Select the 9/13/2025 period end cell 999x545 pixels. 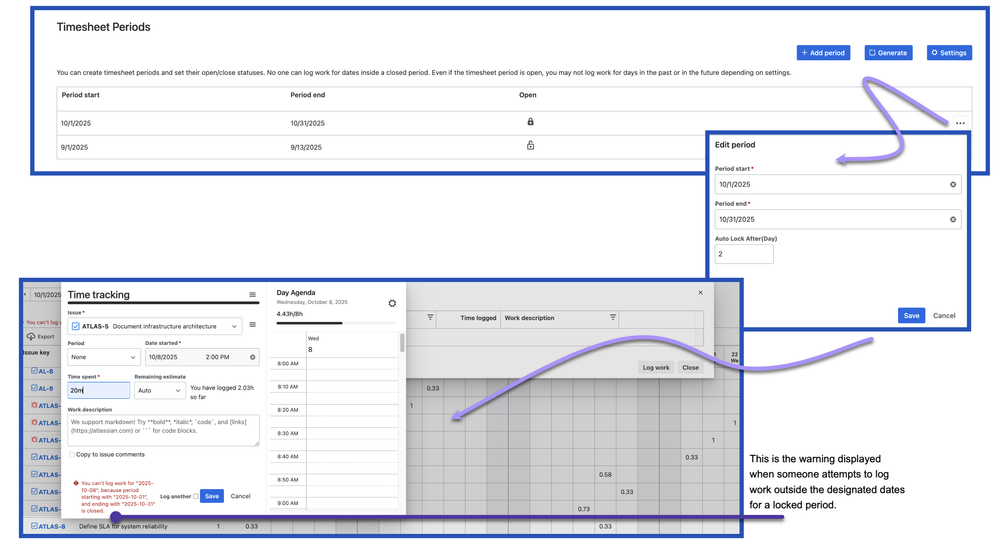click(x=306, y=147)
